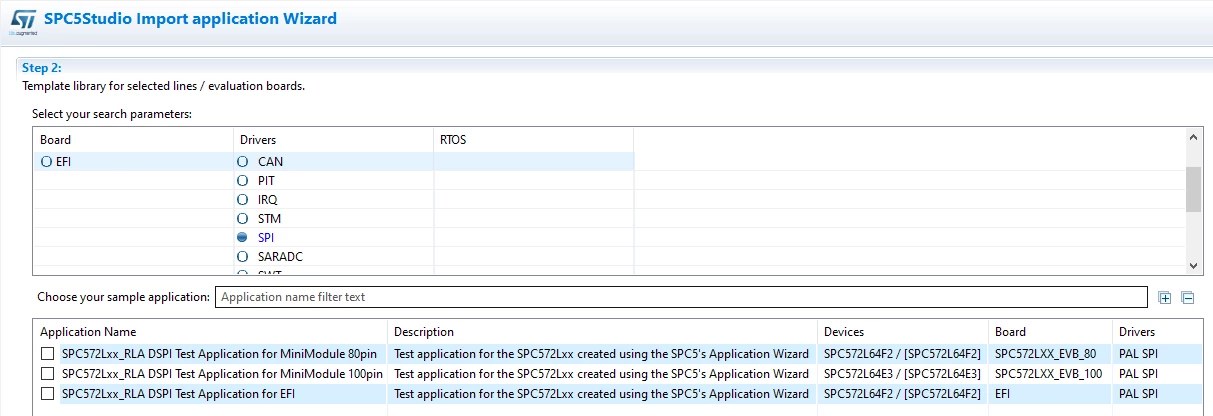Click the Drivers column header in search parameters
1213x416 pixels.
pos(333,140)
